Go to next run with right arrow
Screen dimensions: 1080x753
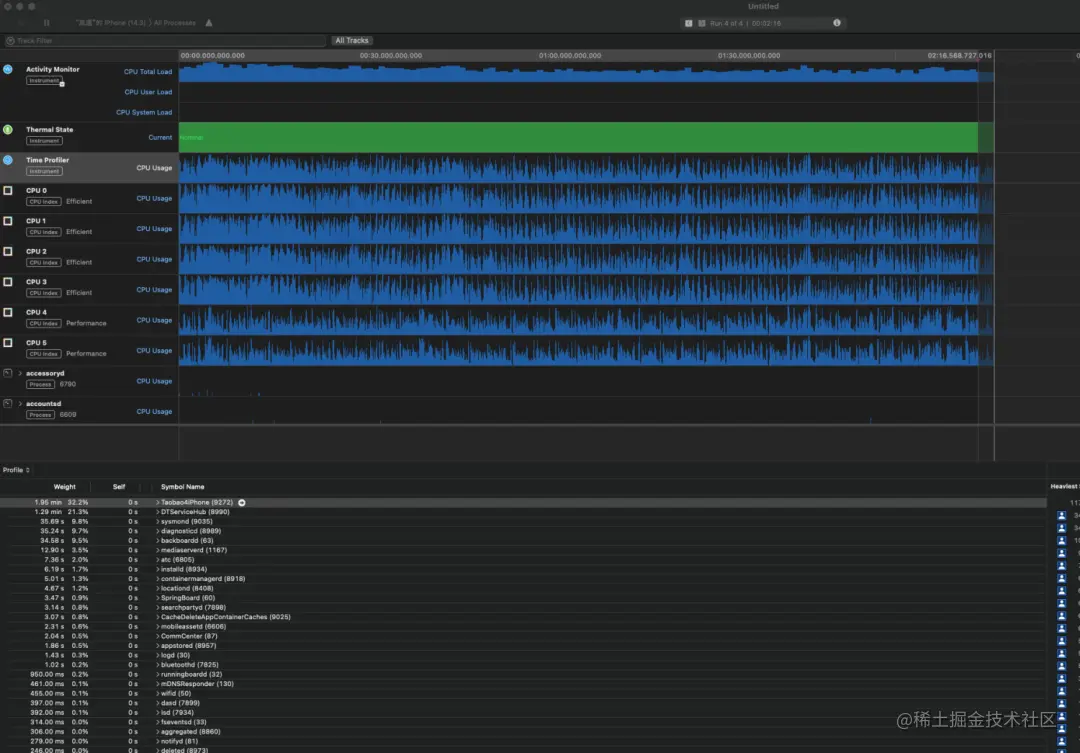pyautogui.click(x=701, y=23)
